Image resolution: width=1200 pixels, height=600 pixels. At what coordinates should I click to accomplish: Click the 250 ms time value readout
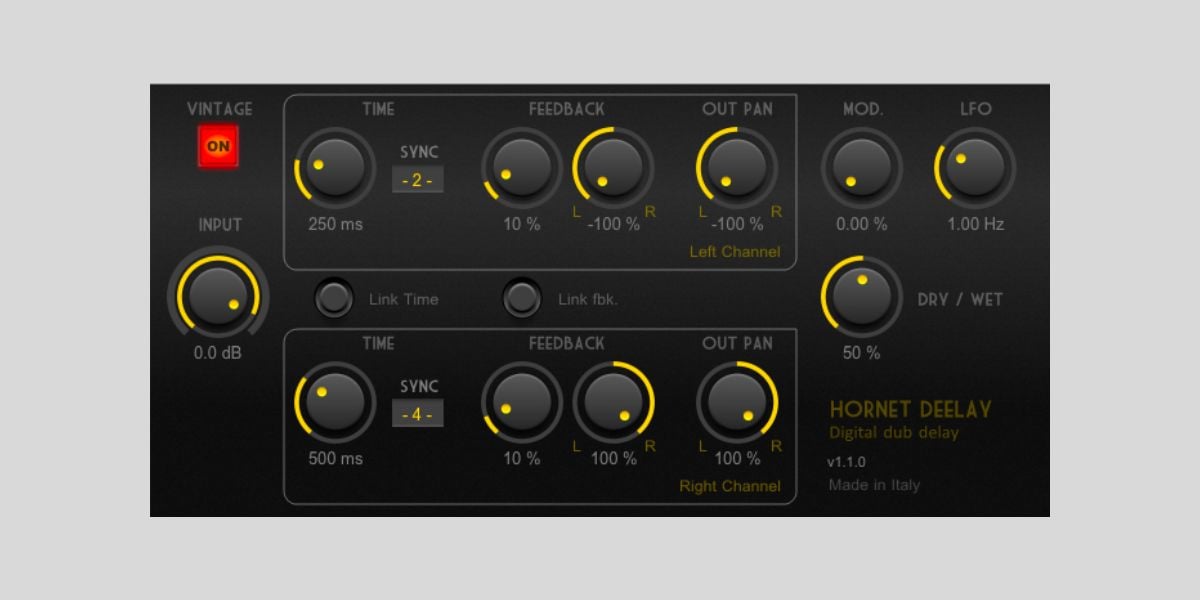pyautogui.click(x=335, y=224)
